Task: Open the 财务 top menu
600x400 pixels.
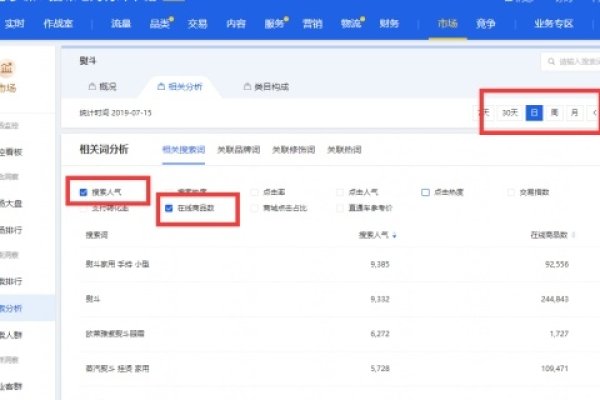Action: pos(389,24)
